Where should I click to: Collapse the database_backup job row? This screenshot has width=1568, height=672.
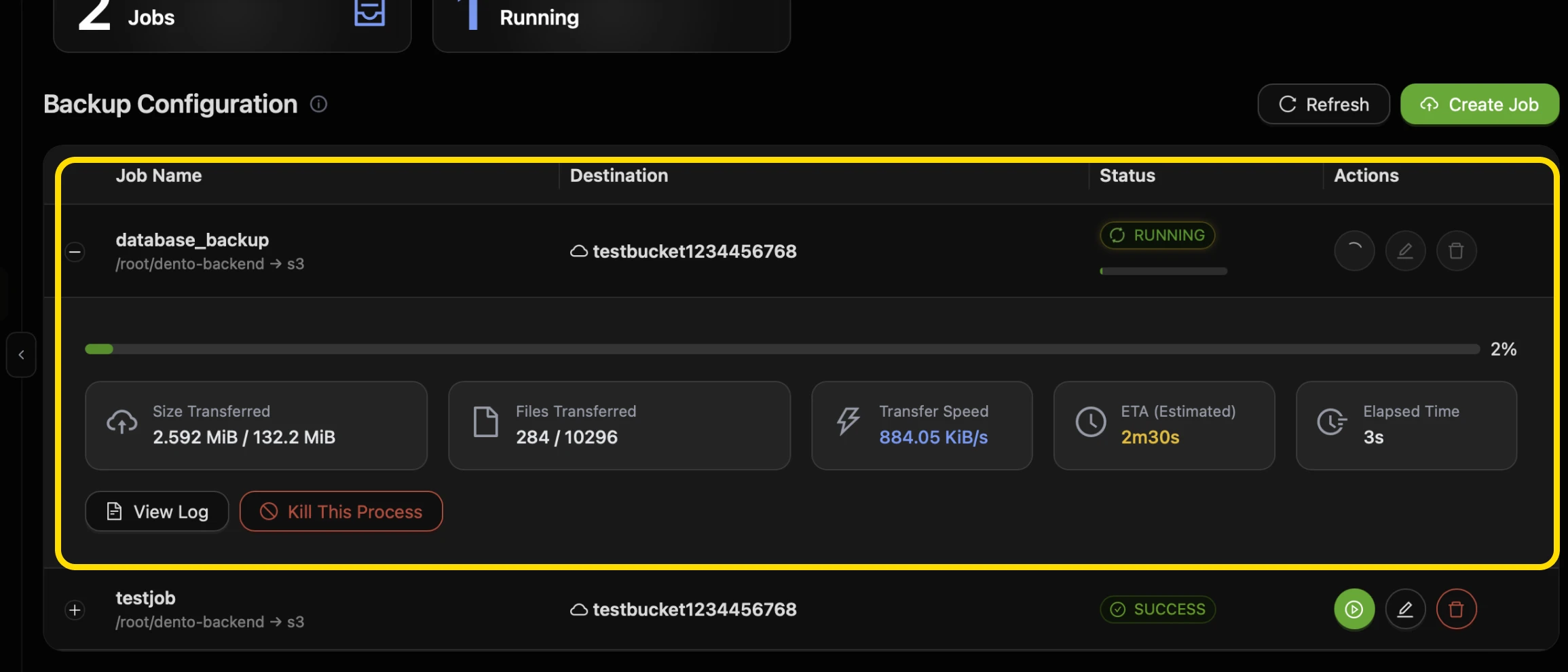click(x=75, y=252)
